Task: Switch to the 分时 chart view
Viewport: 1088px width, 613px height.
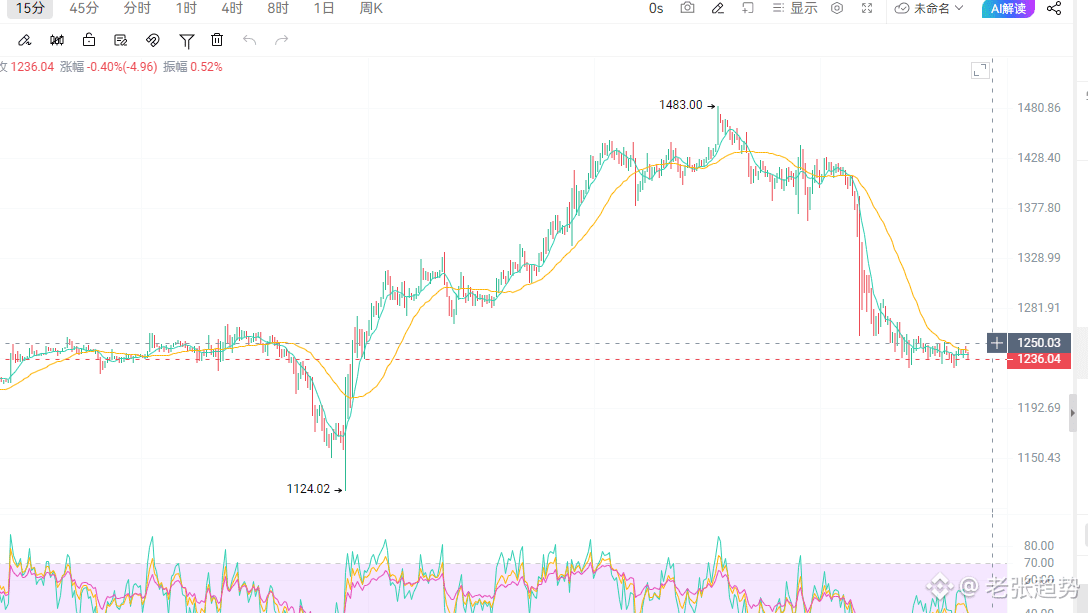Action: pos(137,8)
